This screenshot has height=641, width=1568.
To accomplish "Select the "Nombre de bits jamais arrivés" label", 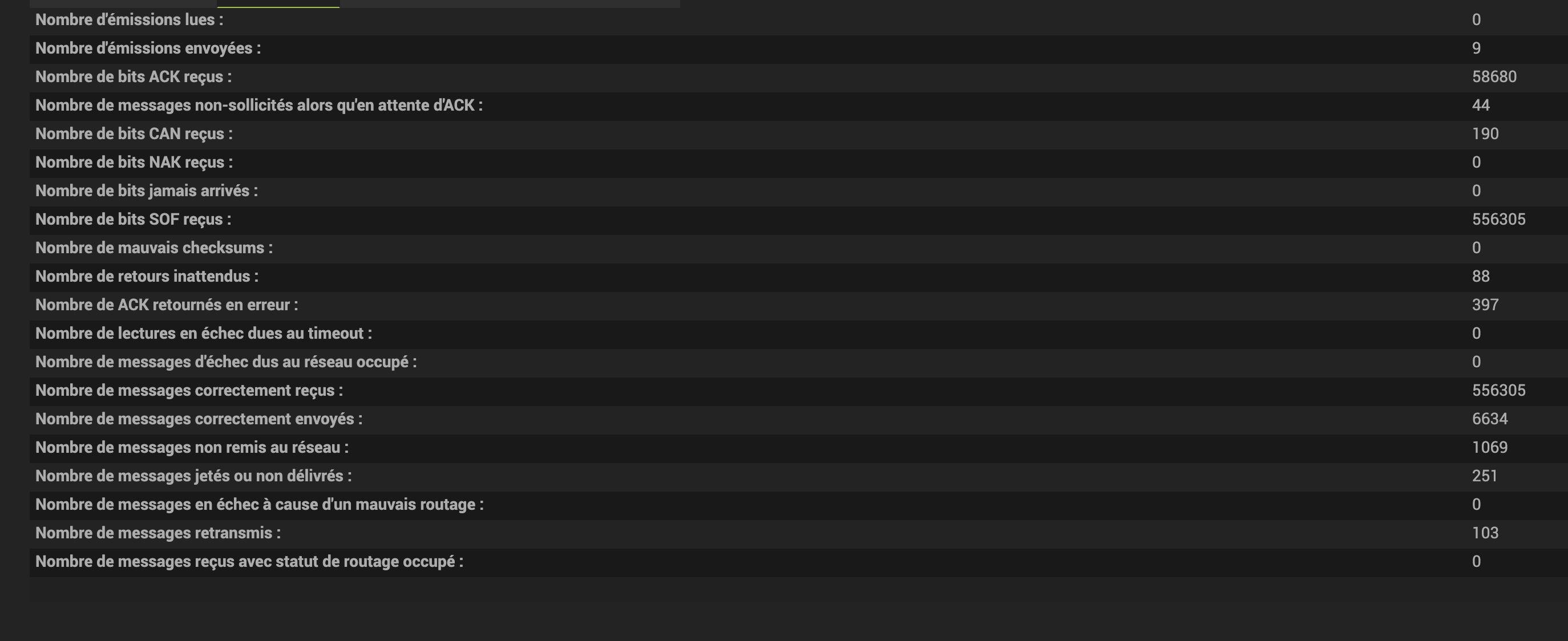I will (x=147, y=191).
